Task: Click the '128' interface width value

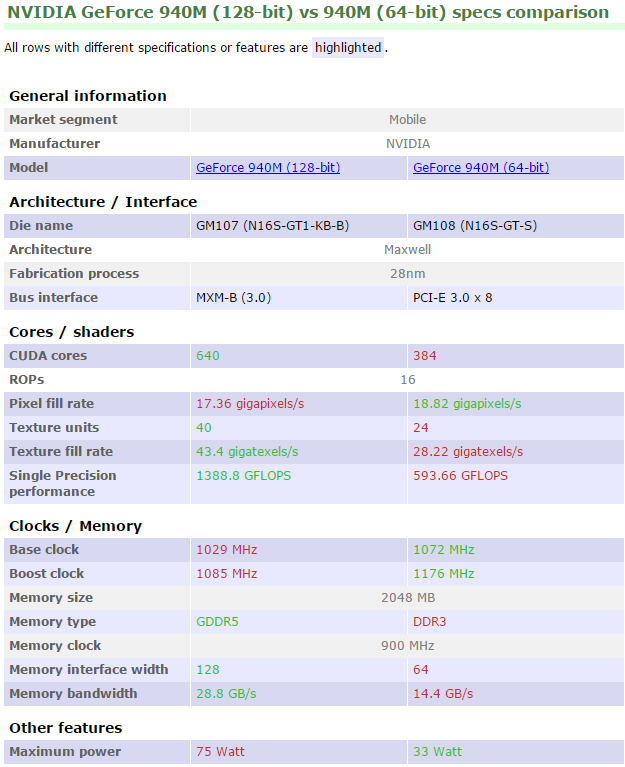Action: pyautogui.click(x=208, y=670)
